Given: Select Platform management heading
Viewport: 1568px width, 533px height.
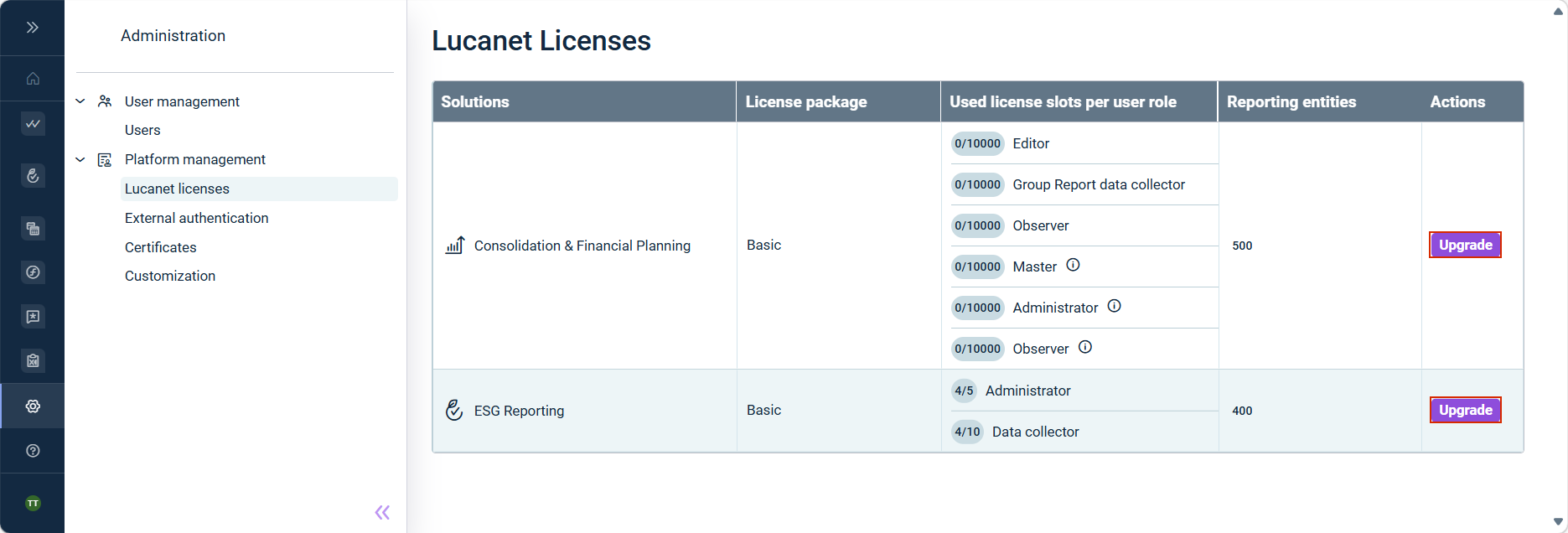Looking at the screenshot, I should (x=195, y=159).
